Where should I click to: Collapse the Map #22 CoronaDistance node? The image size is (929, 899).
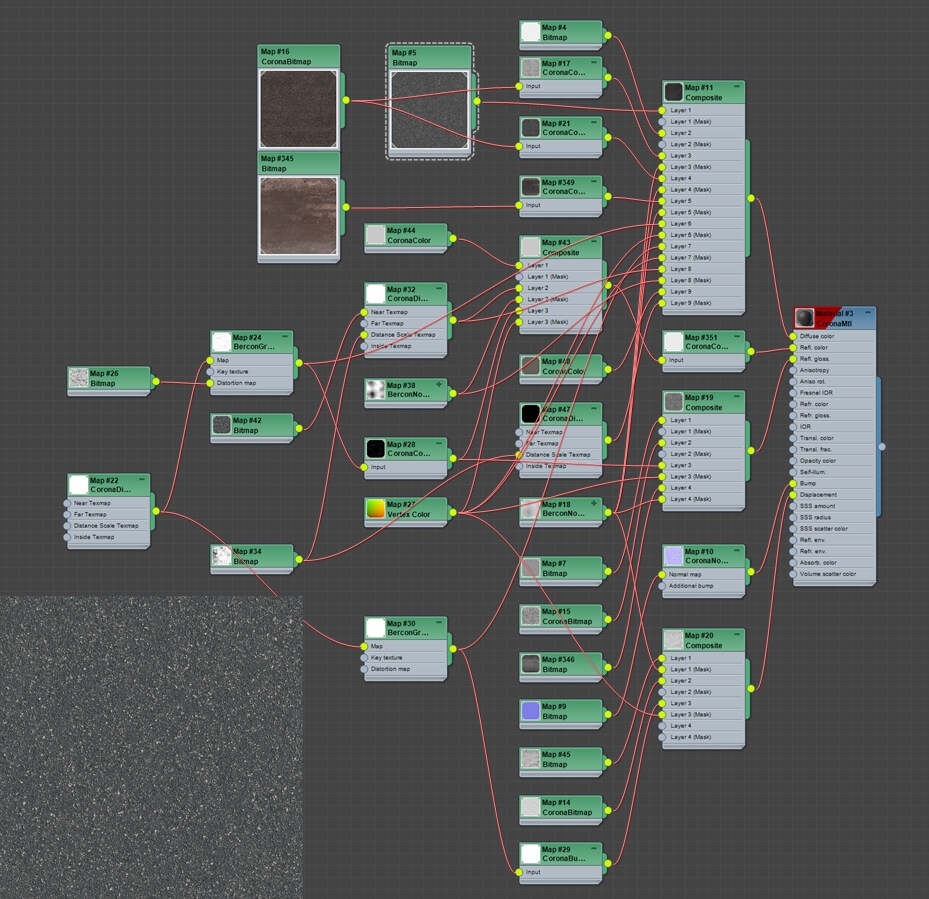tap(142, 480)
